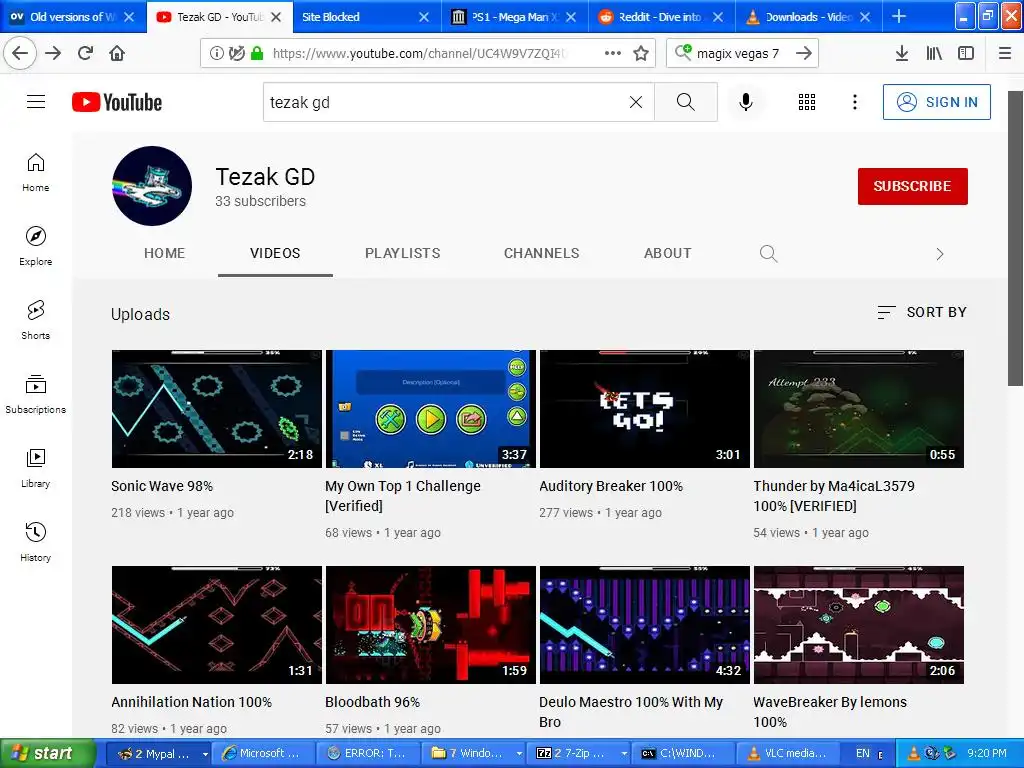1024x768 pixels.
Task: Open YouTube apps grid icon
Action: (x=807, y=102)
